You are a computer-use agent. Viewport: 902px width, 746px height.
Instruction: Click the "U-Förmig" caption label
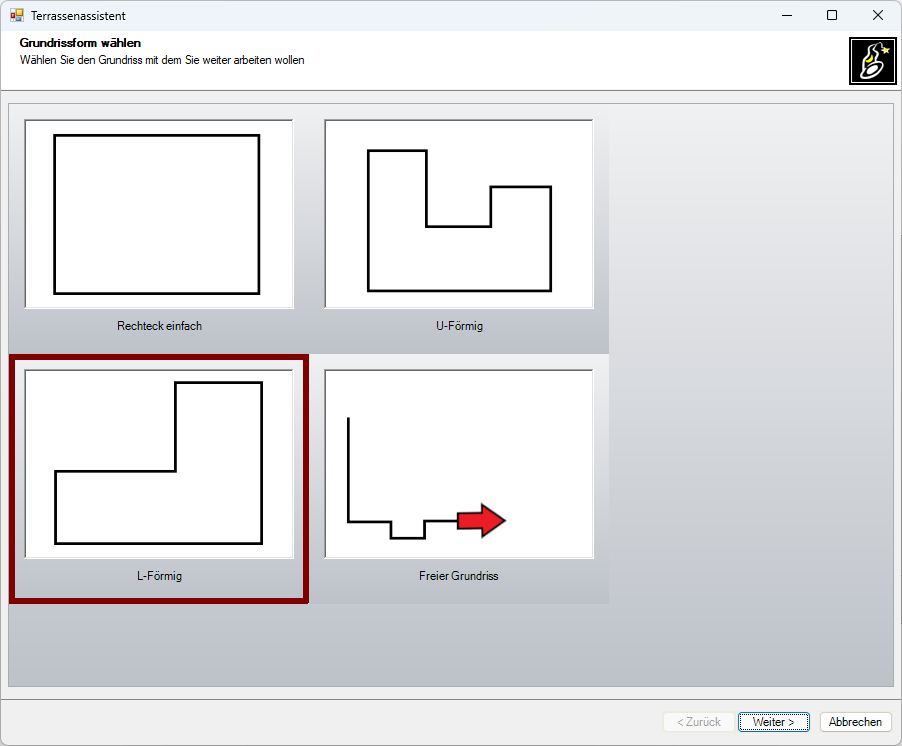coord(459,326)
